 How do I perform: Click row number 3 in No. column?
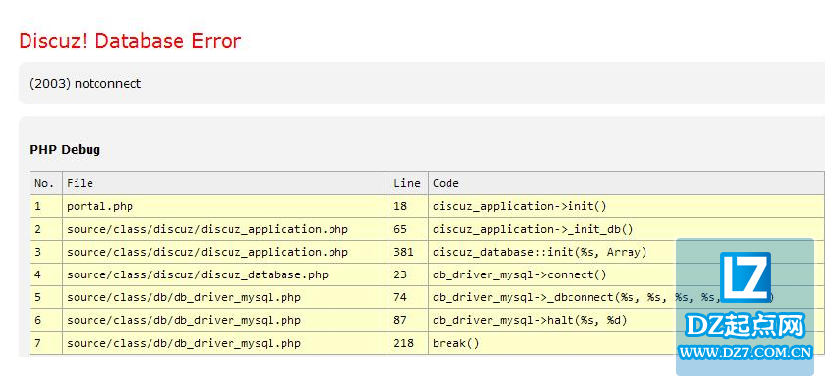click(46, 252)
